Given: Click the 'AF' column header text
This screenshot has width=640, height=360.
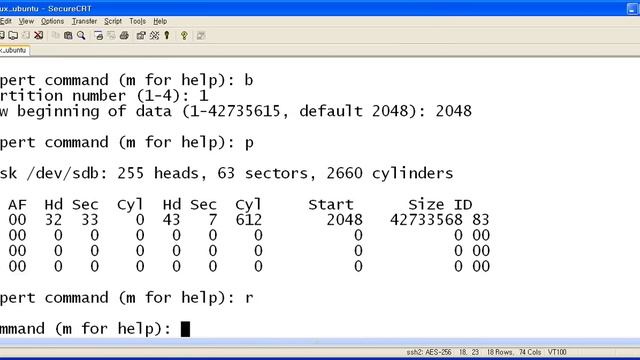Looking at the screenshot, I should (x=18, y=204).
